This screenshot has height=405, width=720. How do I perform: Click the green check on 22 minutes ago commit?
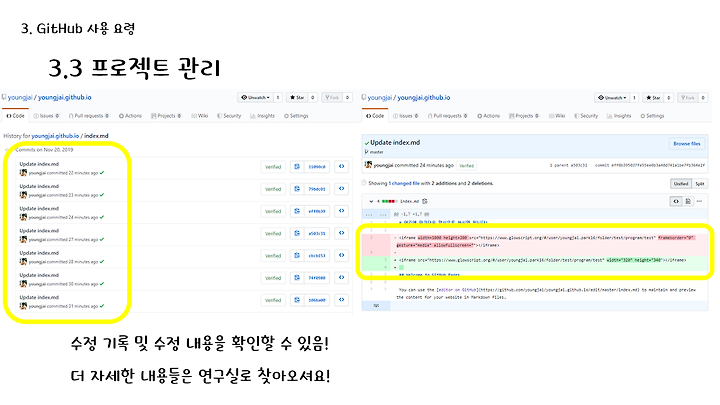pyautogui.click(x=102, y=173)
